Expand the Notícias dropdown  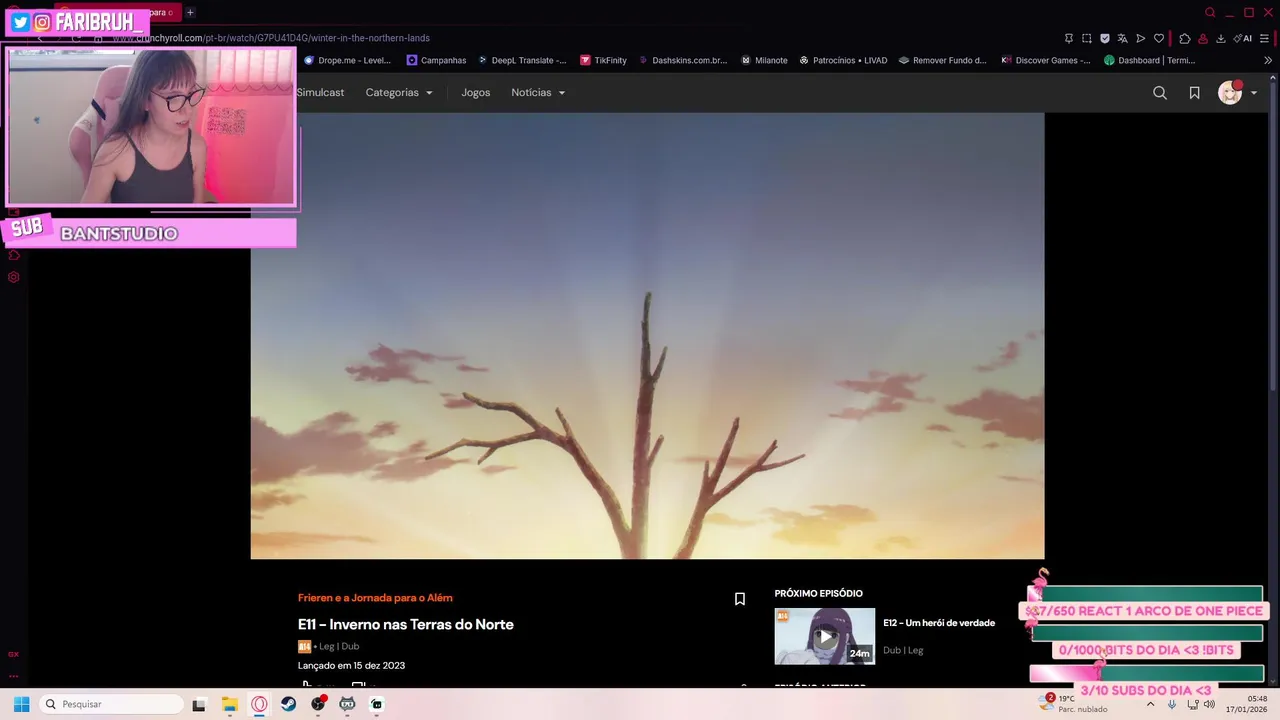pos(538,92)
